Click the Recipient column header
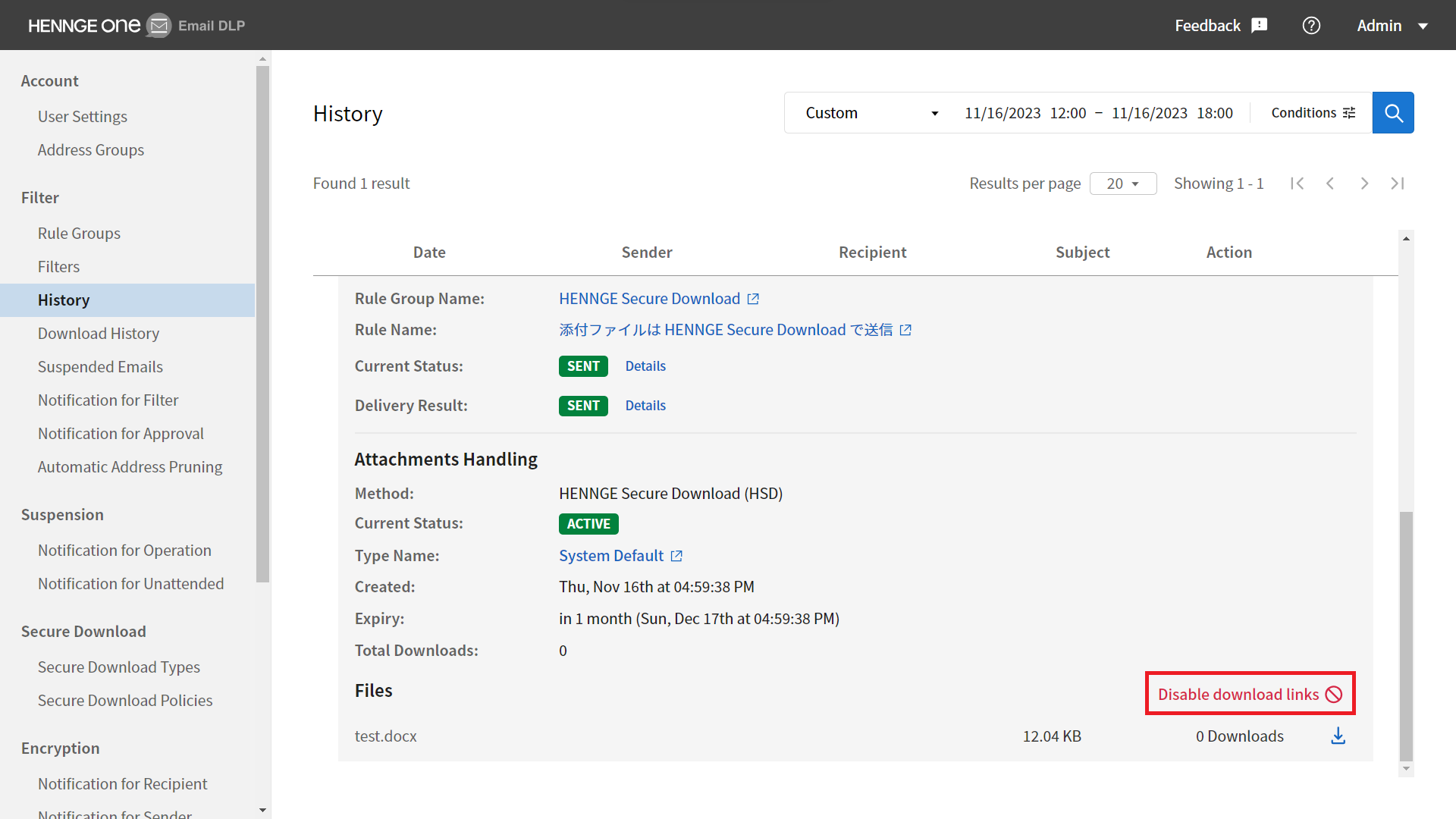The height and width of the screenshot is (819, 1456). (872, 253)
